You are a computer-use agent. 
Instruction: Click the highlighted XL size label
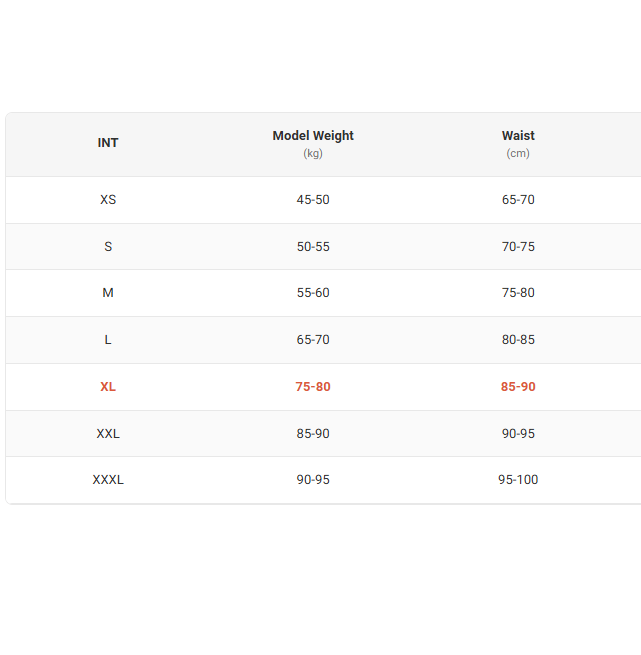click(108, 387)
